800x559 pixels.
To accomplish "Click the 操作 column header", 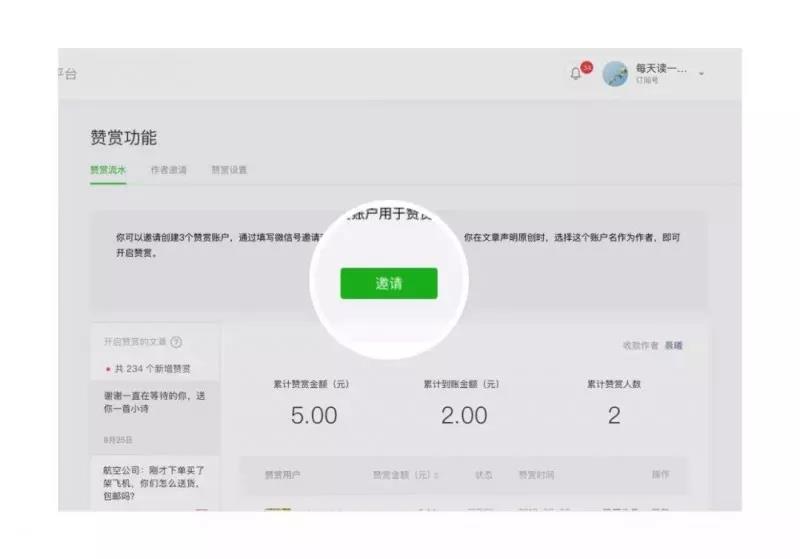I will coord(660,475).
